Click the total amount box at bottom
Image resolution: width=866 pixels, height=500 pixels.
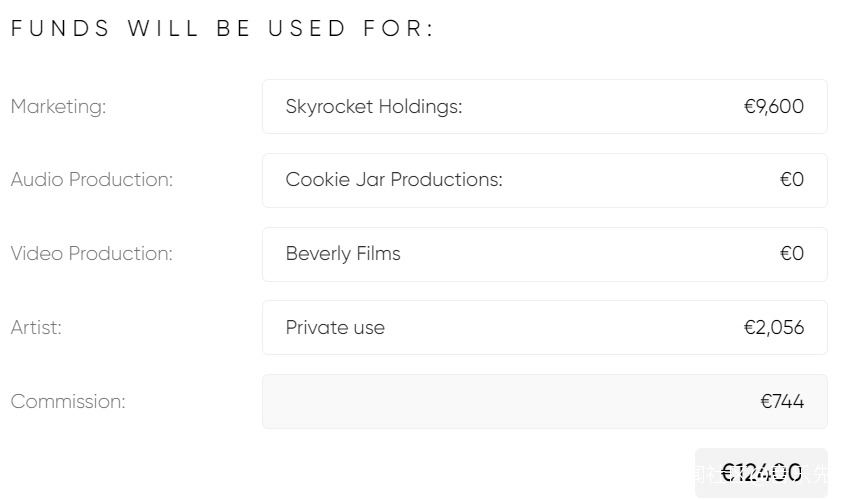click(x=761, y=473)
